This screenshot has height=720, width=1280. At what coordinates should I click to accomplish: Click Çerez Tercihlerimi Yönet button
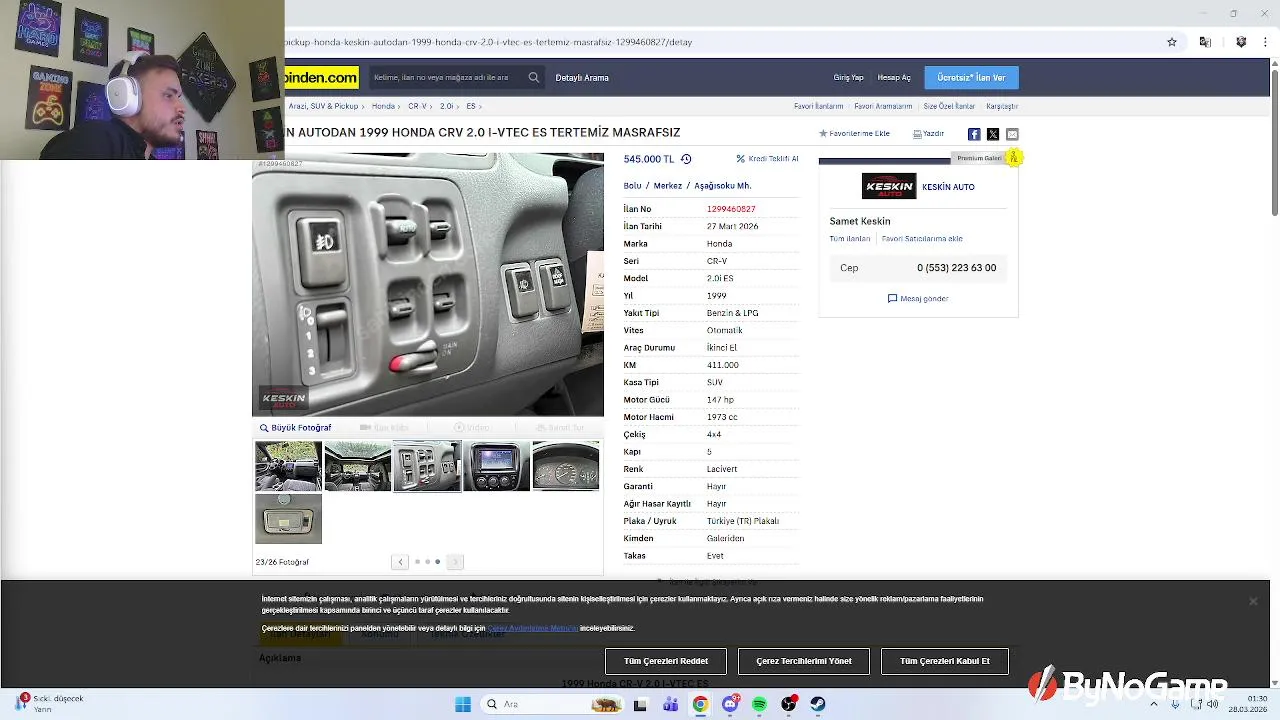click(804, 661)
